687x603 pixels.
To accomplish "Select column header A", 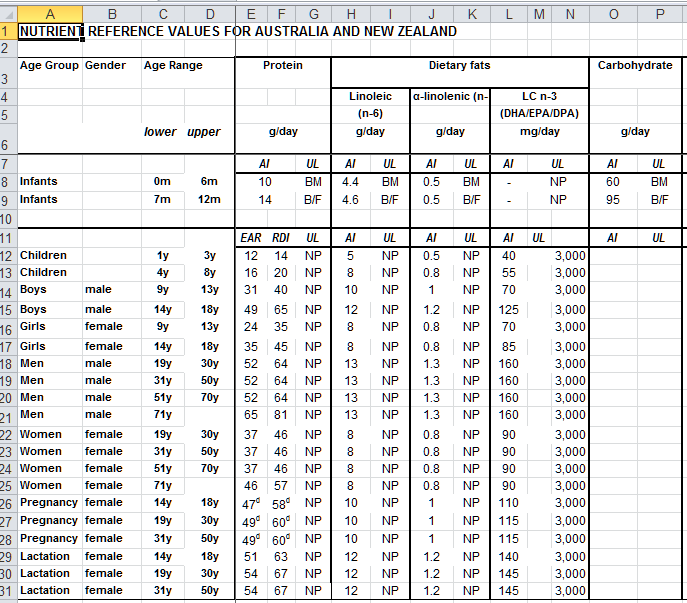I will tap(50, 14).
